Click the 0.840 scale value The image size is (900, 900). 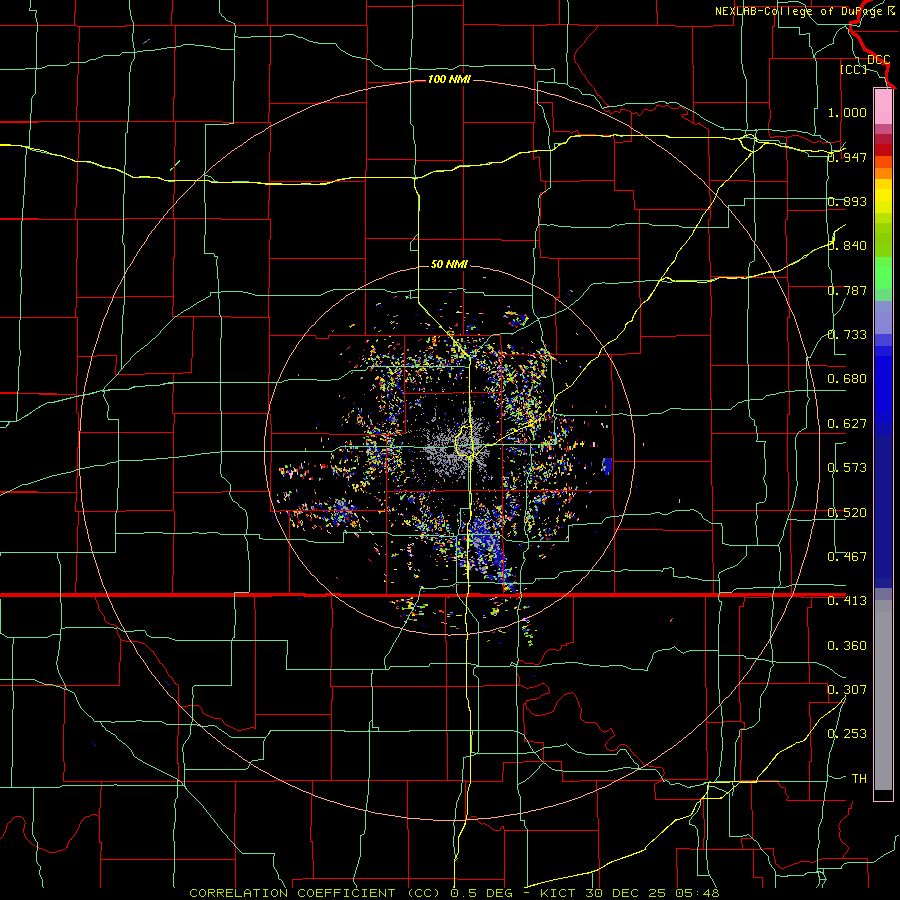(847, 246)
